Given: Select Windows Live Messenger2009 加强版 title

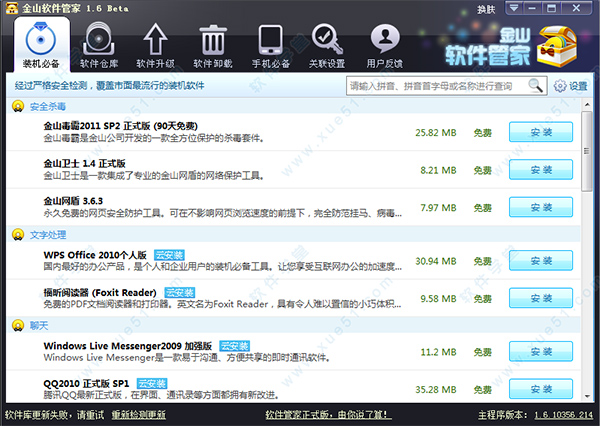Looking at the screenshot, I should (128, 346).
